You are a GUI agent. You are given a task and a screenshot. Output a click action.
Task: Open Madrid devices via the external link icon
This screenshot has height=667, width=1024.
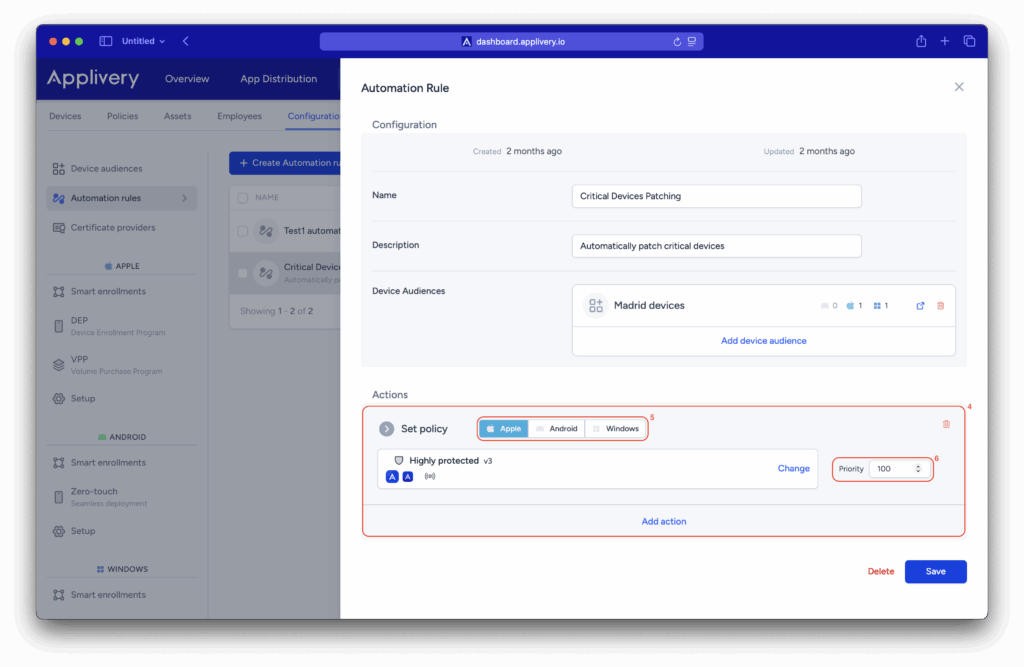(x=920, y=306)
